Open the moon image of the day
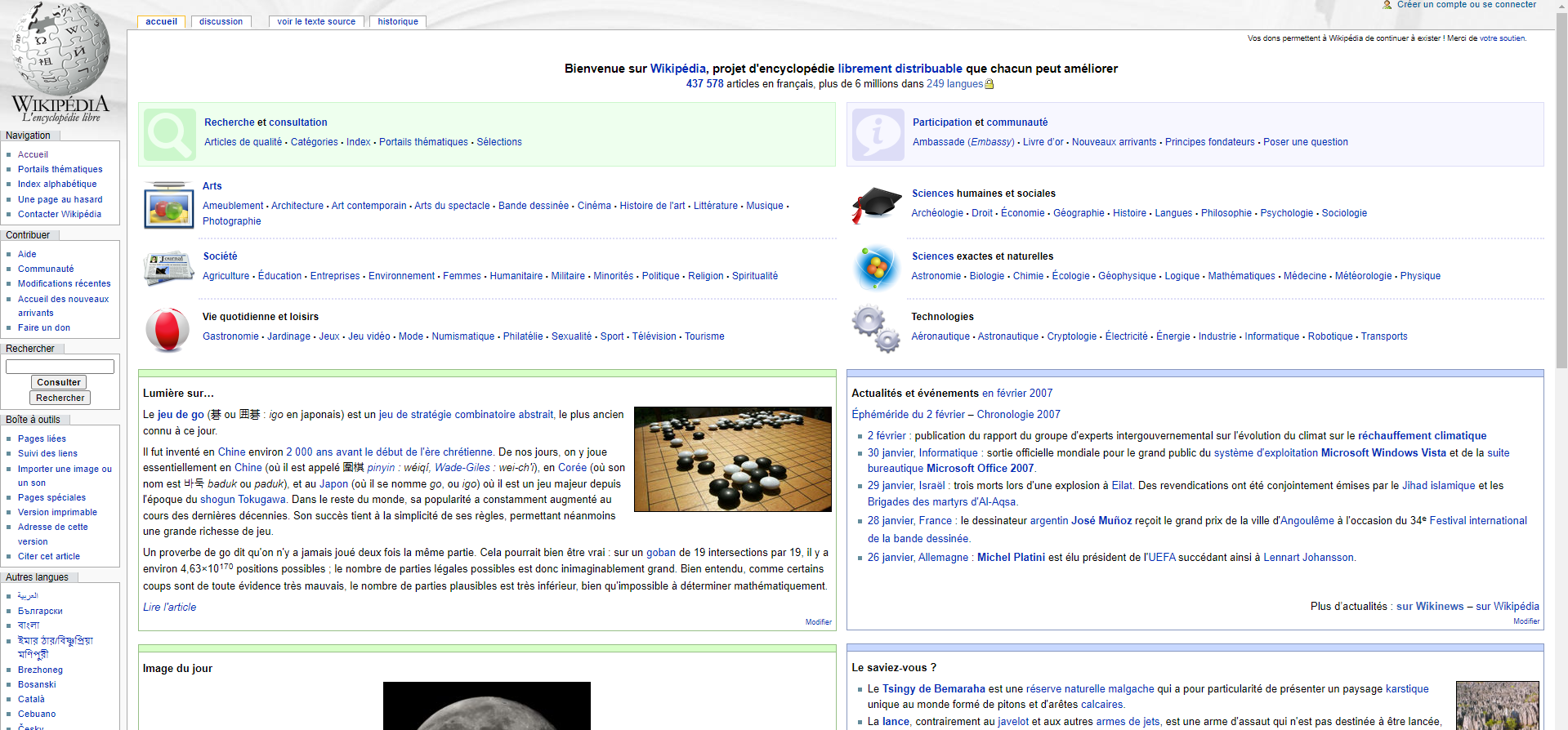The image size is (1568, 730). (x=487, y=706)
